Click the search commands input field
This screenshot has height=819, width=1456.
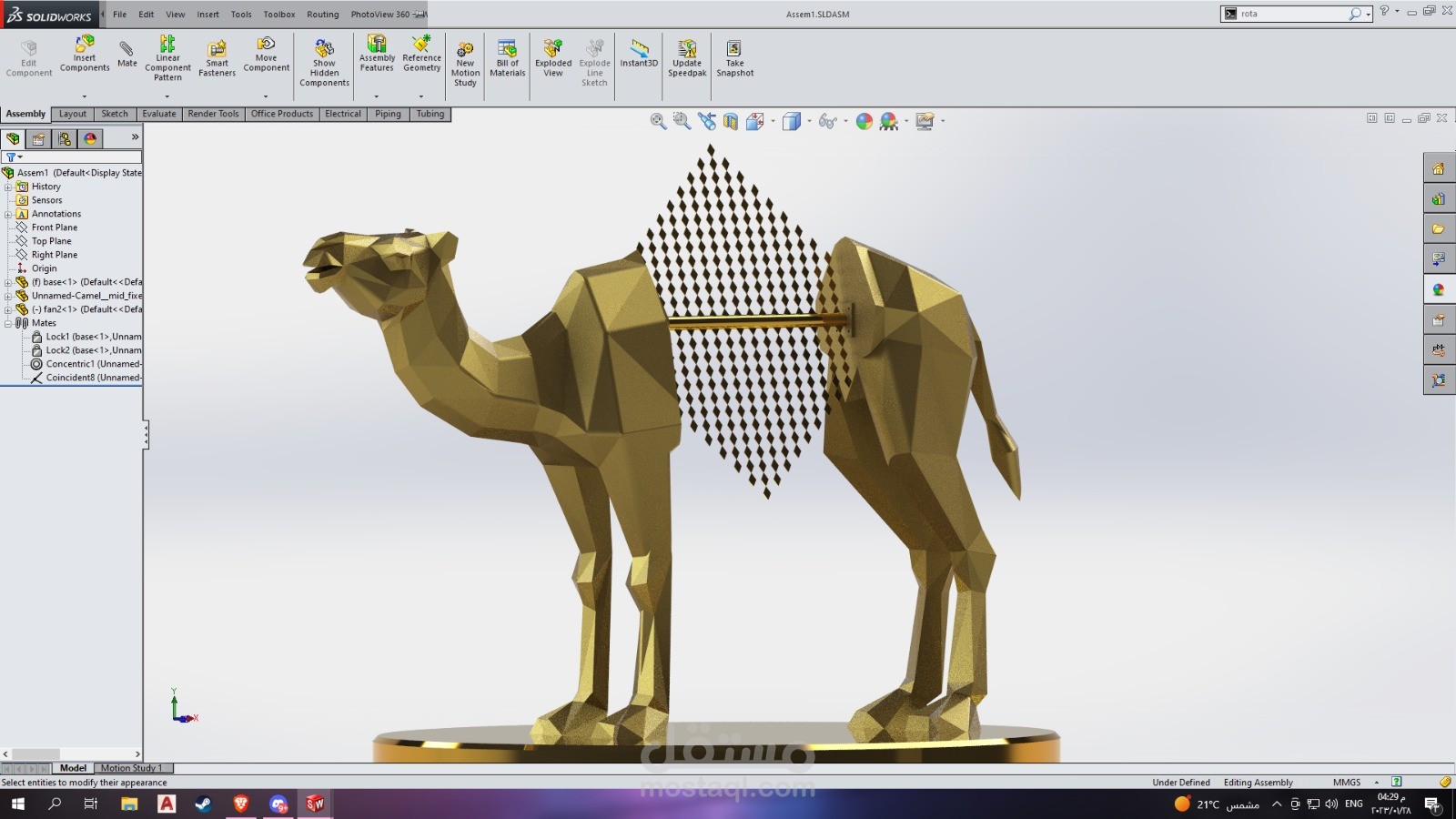click(1292, 14)
